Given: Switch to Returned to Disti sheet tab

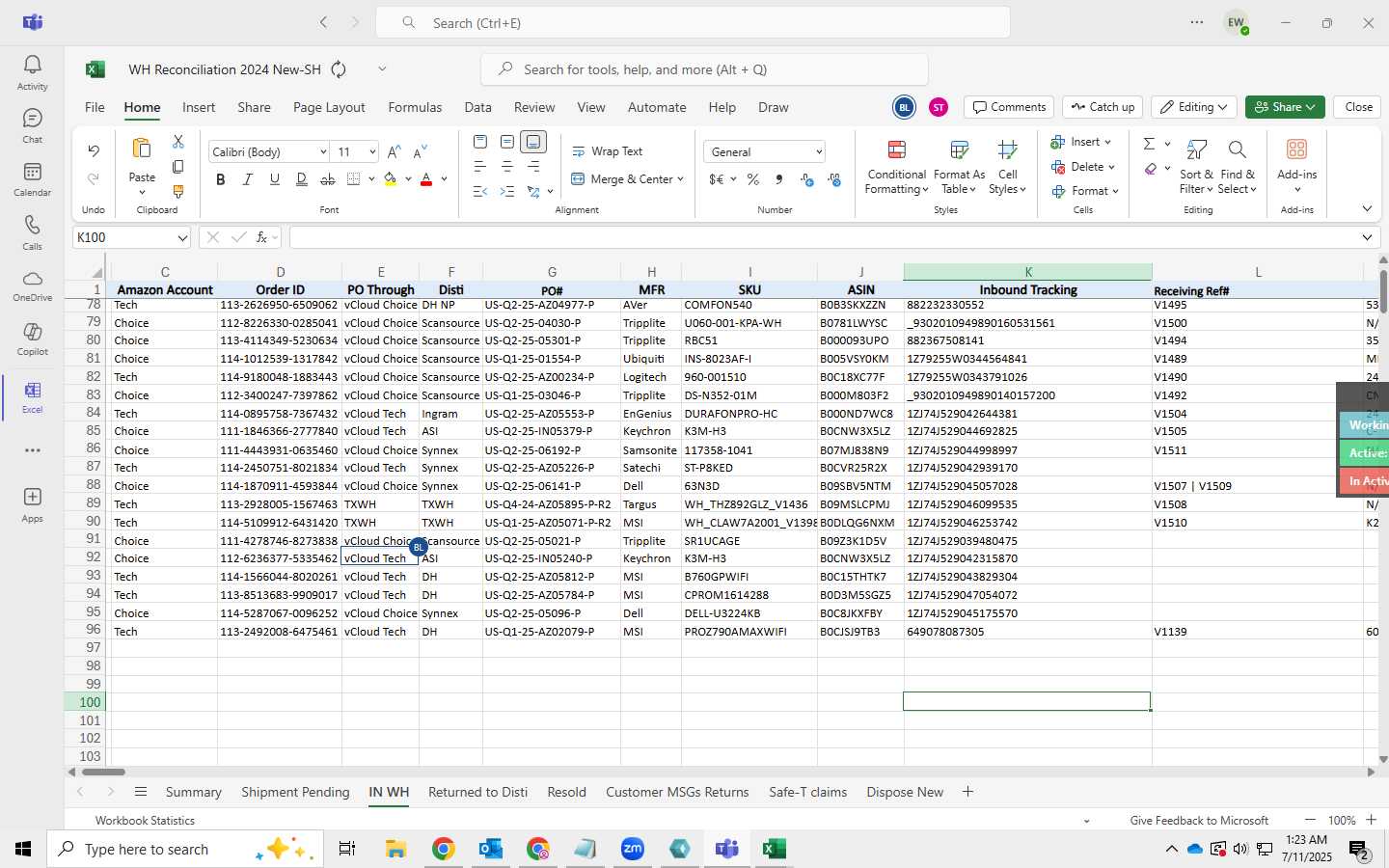Looking at the screenshot, I should (x=477, y=792).
